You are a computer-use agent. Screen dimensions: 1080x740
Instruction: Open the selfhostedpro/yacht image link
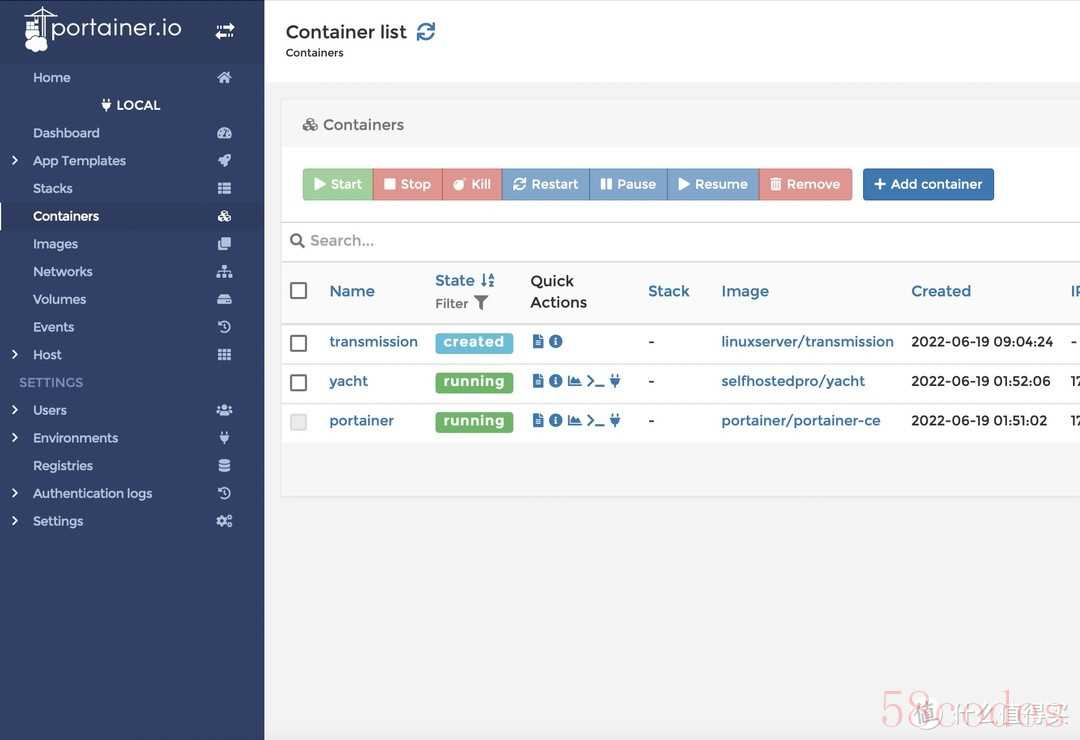[x=793, y=381]
